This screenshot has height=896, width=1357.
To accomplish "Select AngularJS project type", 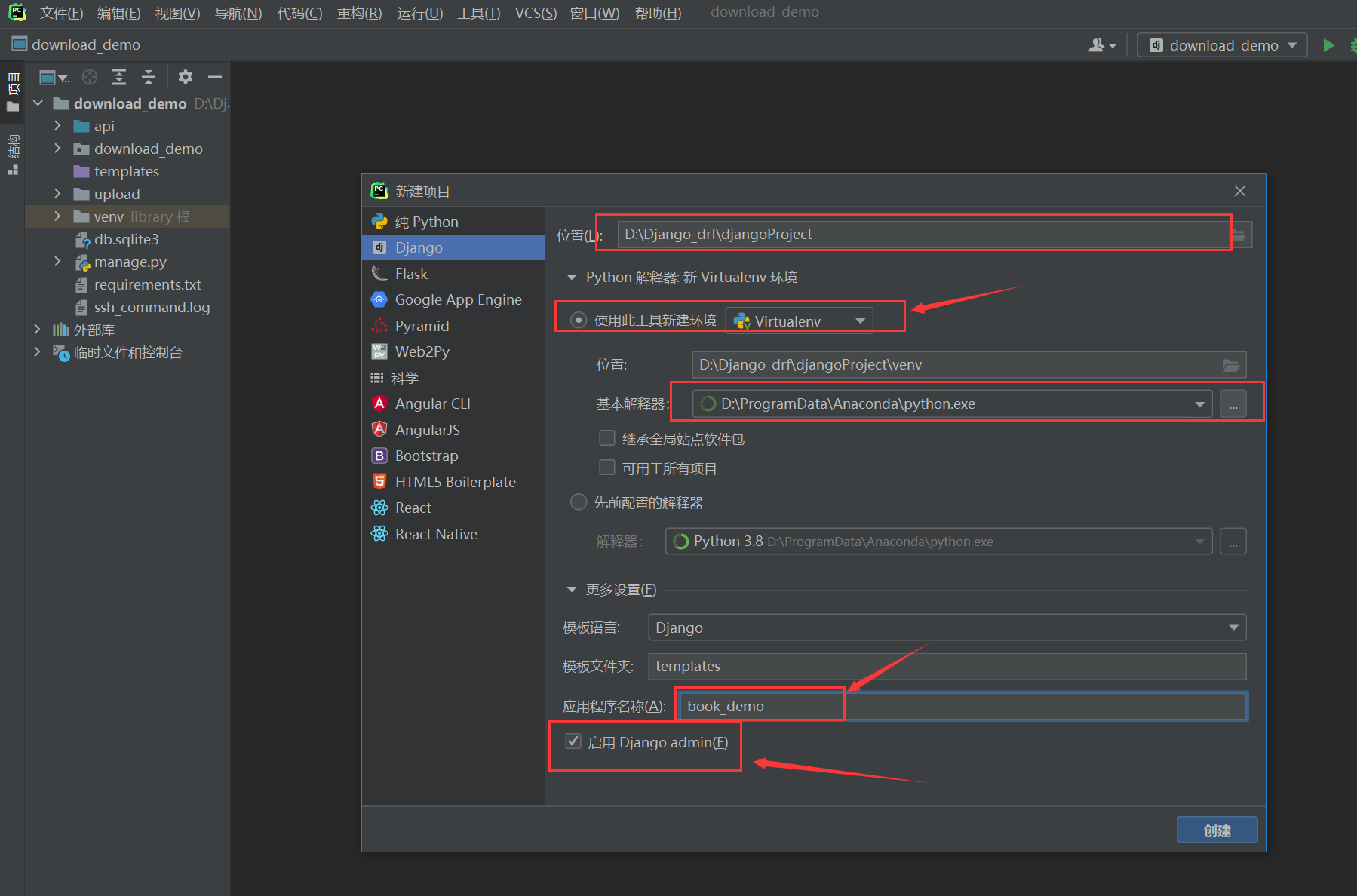I will tap(453, 430).
